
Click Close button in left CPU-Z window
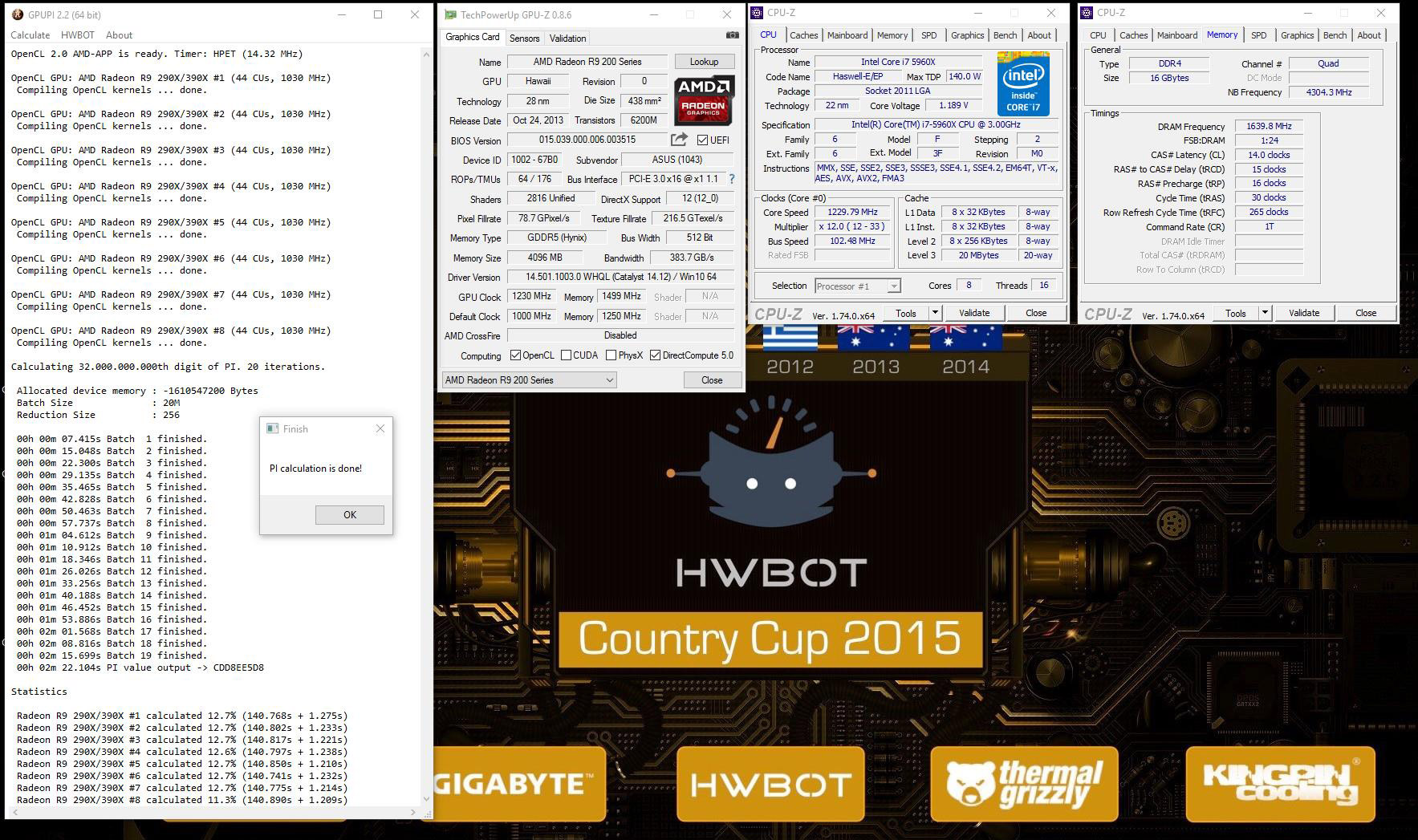tap(1036, 313)
